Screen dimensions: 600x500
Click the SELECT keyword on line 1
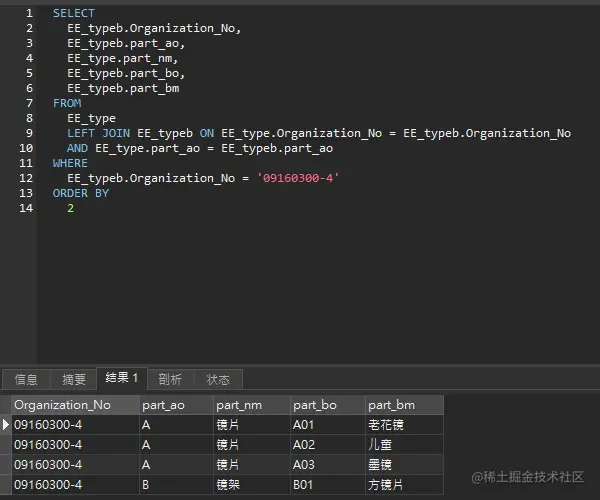[x=73, y=13]
